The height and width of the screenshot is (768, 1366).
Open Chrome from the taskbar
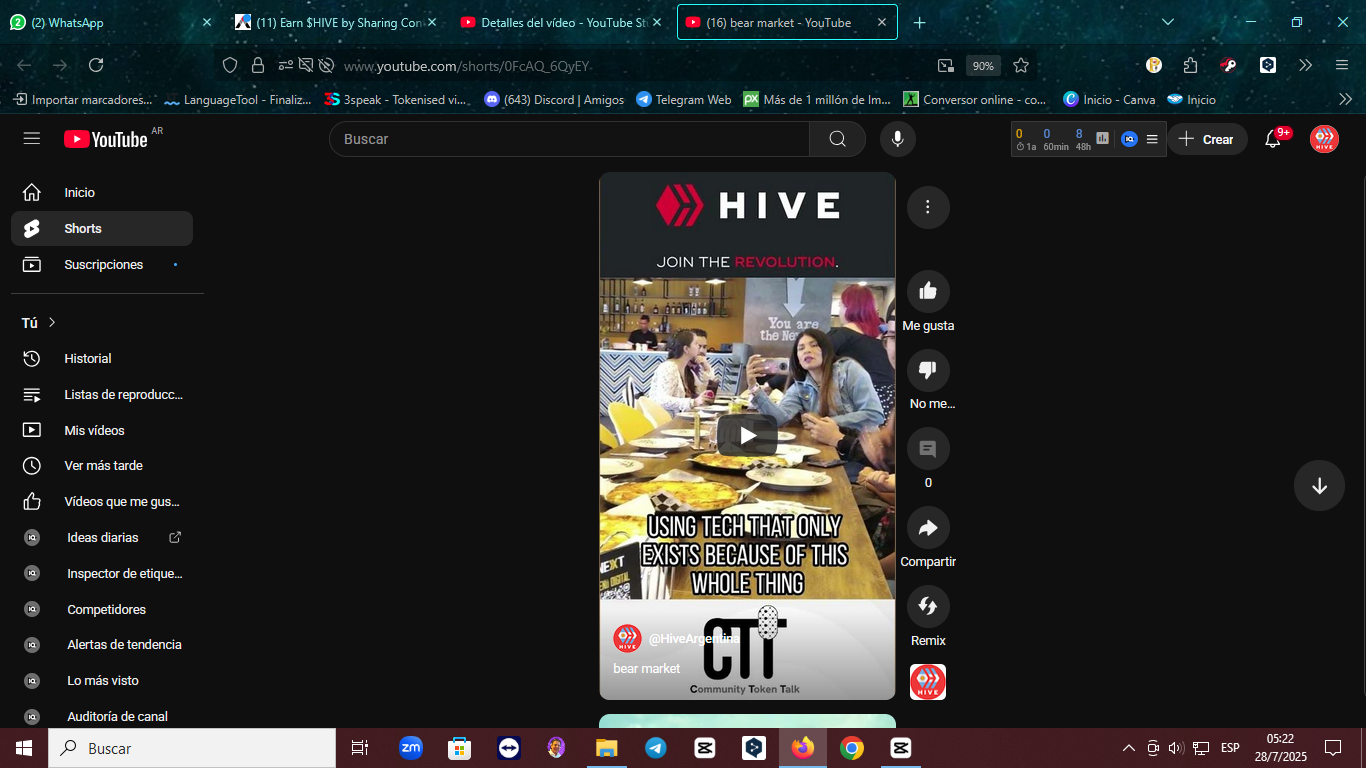tap(851, 748)
